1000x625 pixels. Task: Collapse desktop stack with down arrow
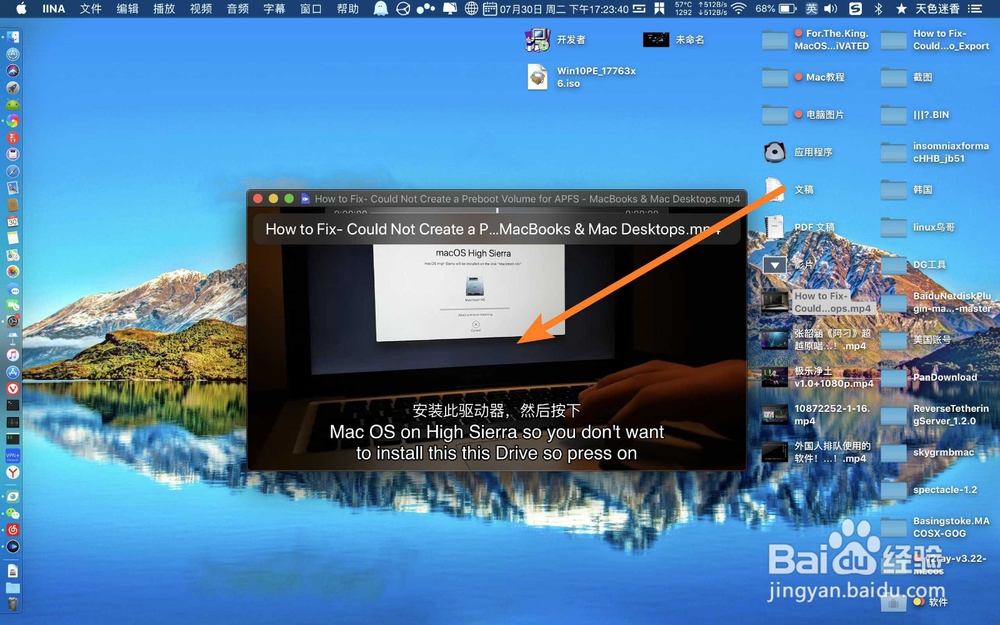pos(775,264)
